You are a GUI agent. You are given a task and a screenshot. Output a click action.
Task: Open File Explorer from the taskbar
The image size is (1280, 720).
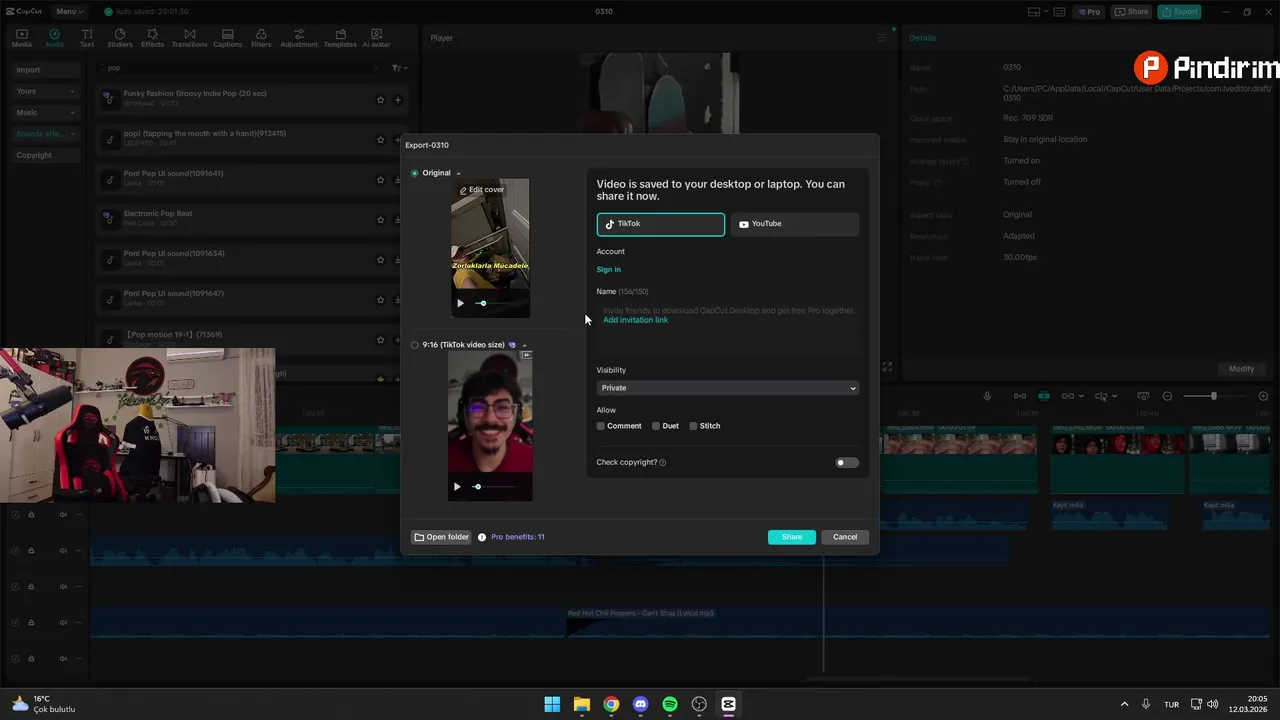pyautogui.click(x=581, y=704)
